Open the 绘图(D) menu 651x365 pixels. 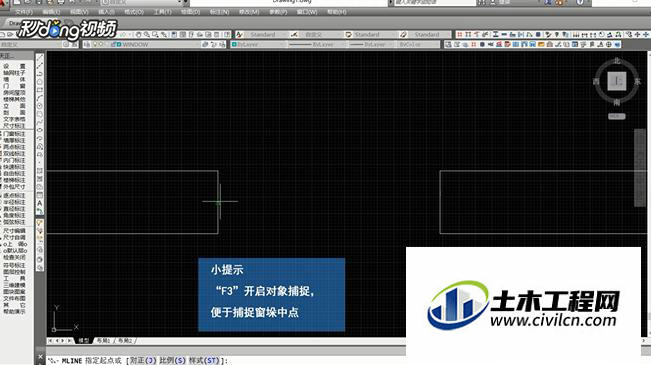click(x=190, y=12)
